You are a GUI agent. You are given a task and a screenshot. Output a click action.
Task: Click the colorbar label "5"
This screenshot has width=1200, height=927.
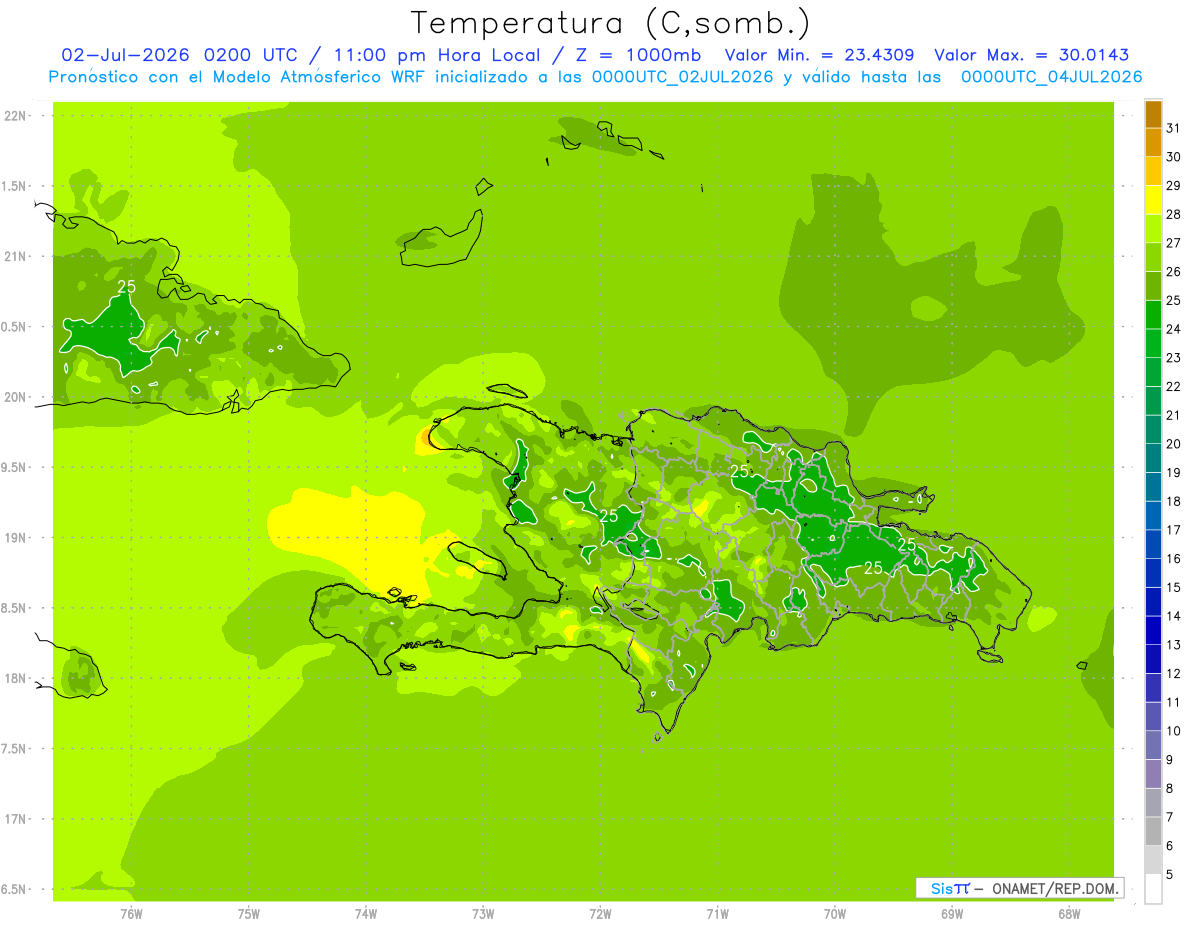tap(1170, 875)
